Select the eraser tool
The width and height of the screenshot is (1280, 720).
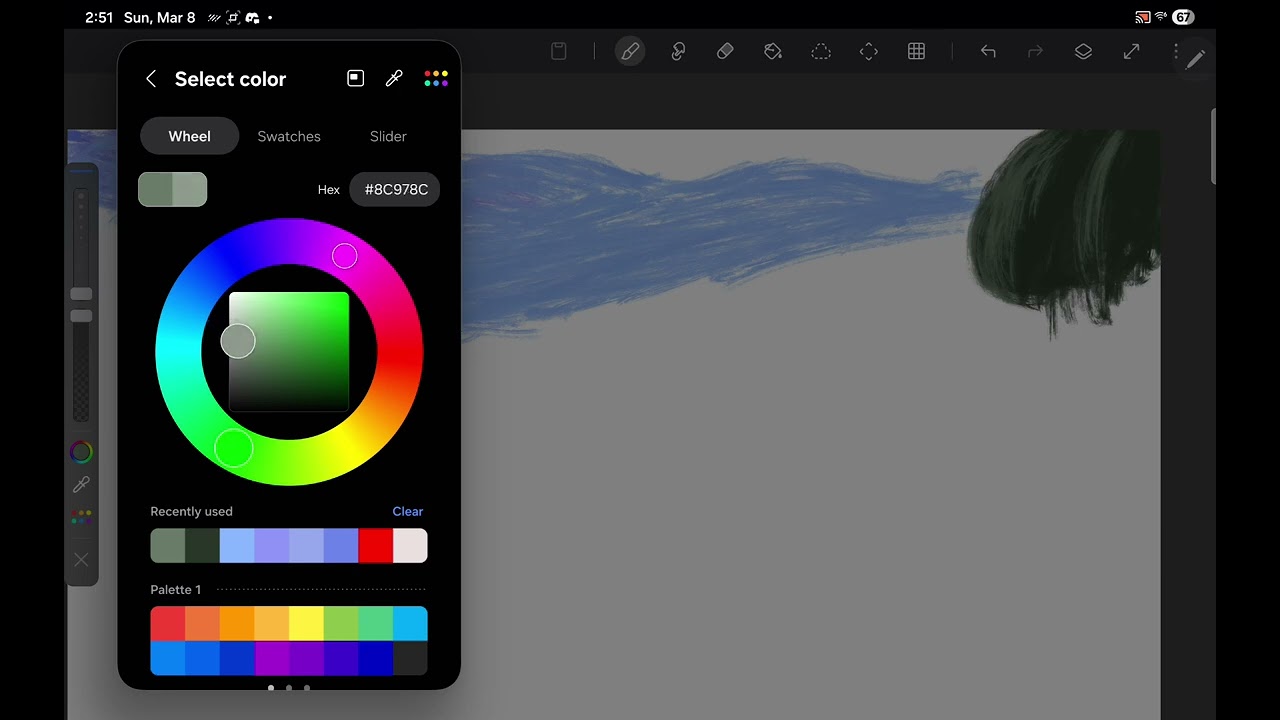pyautogui.click(x=725, y=51)
